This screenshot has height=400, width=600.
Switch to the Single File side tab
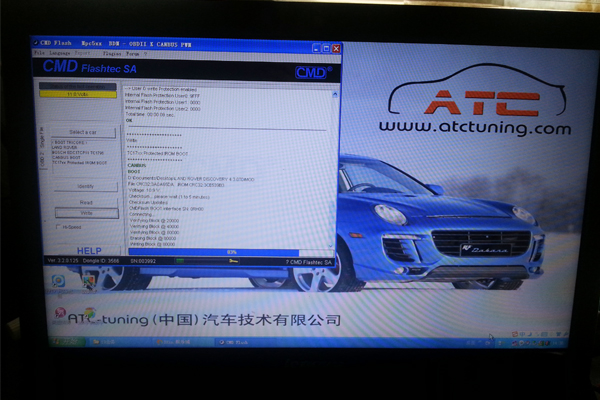42,138
